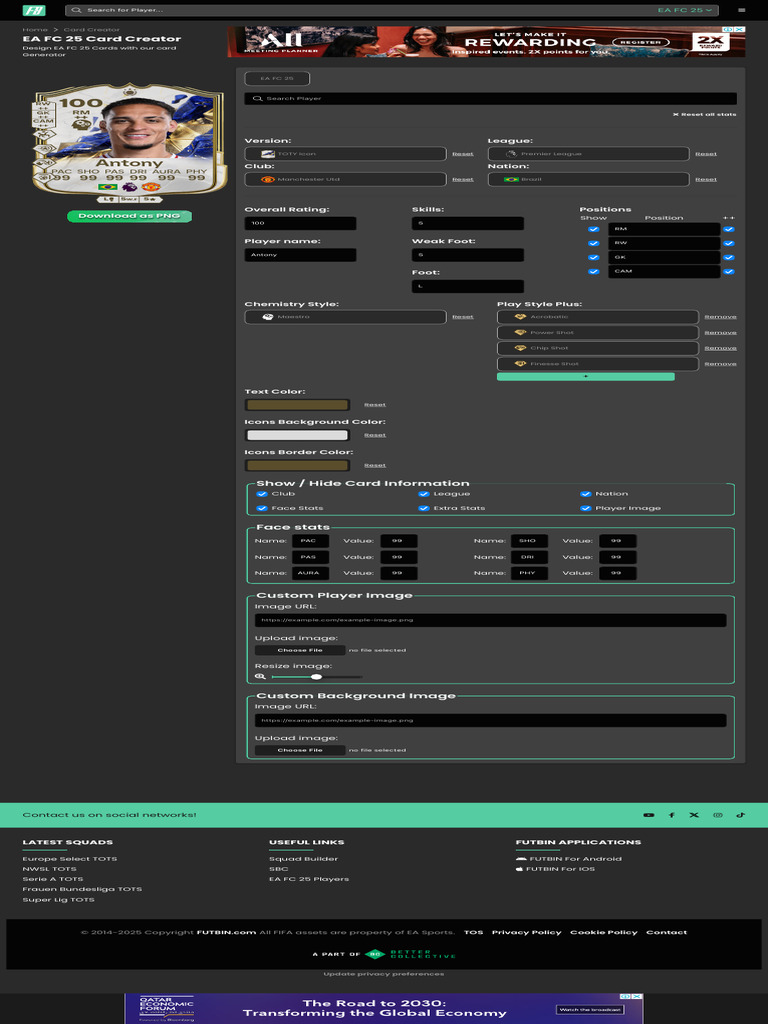This screenshot has height=1024, width=768.
Task: Open the FUTBIN logo homepage
Action: click(34, 10)
